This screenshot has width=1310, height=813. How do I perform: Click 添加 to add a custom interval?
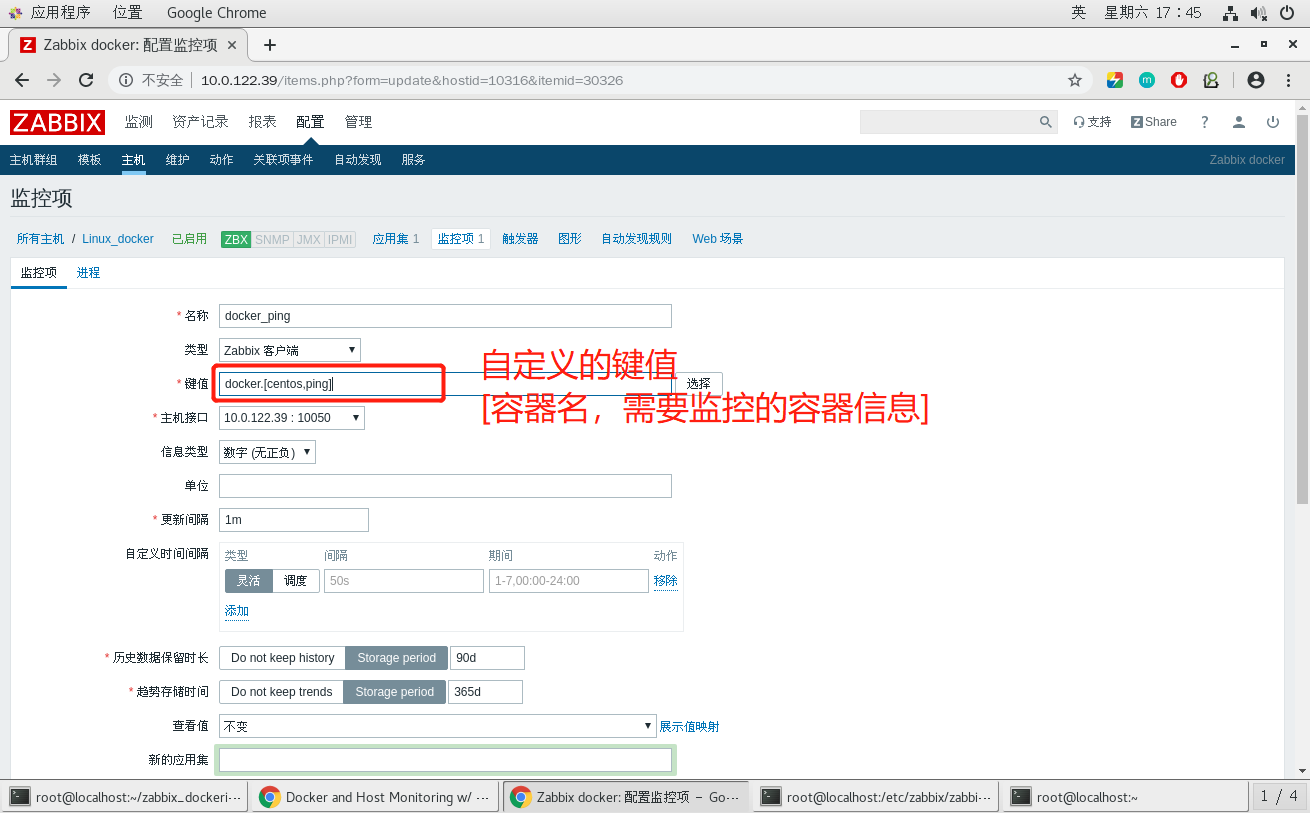[x=237, y=610]
